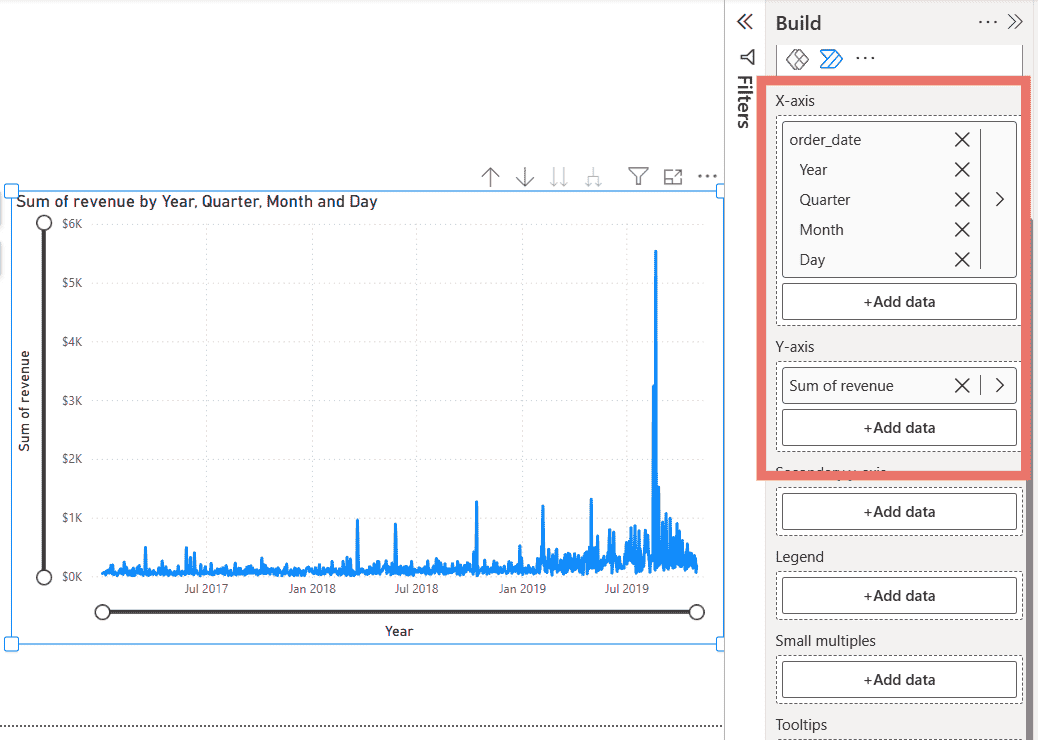
Task: Click the Jul 2019 axis label
Action: coord(626,588)
